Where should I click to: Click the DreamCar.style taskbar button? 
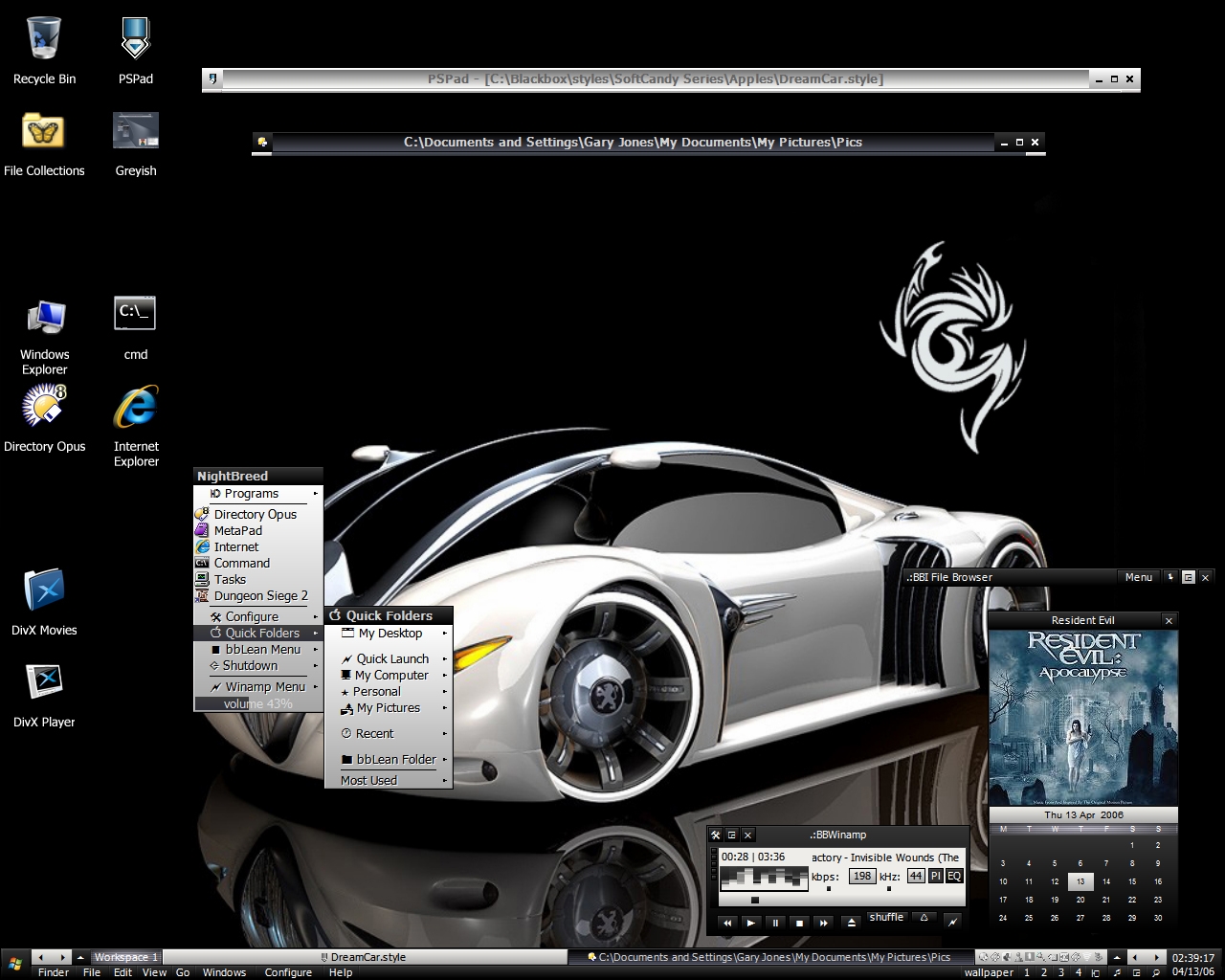(363, 957)
